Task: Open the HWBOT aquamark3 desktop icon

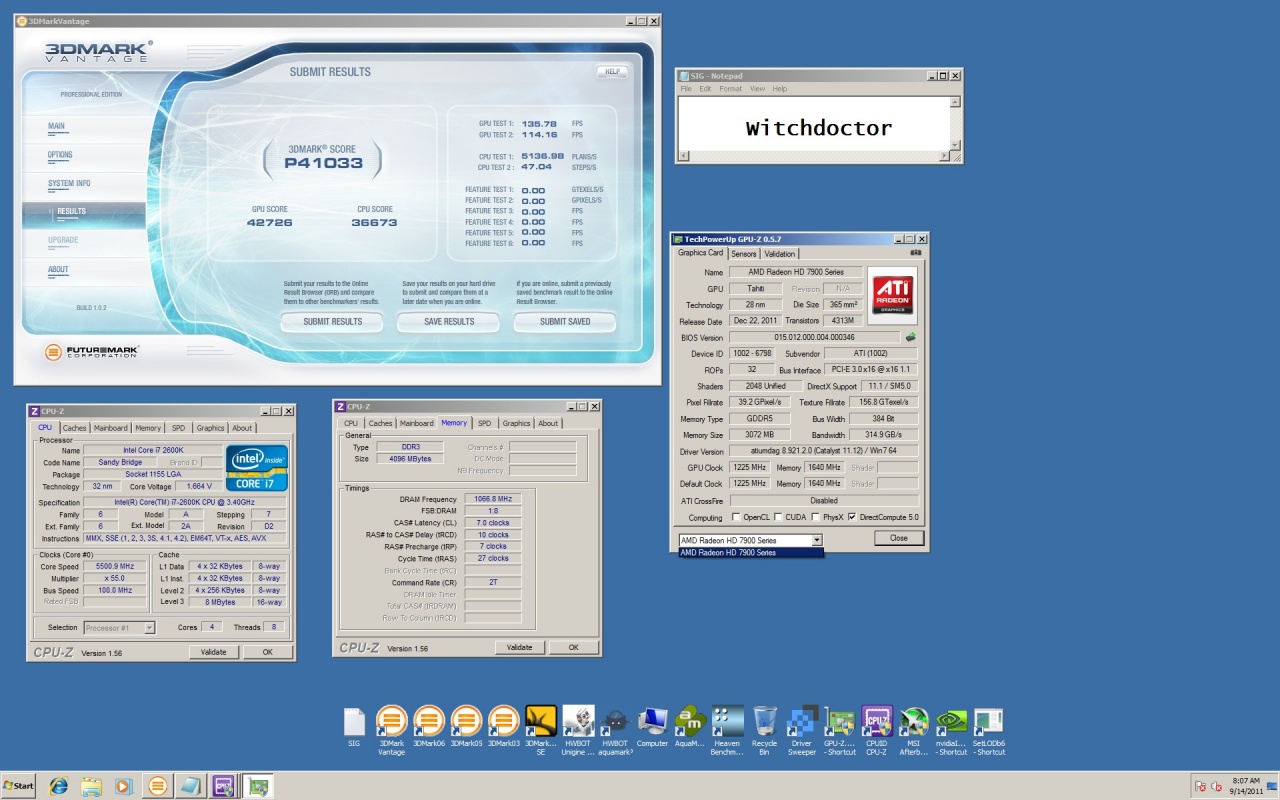Action: [616, 722]
